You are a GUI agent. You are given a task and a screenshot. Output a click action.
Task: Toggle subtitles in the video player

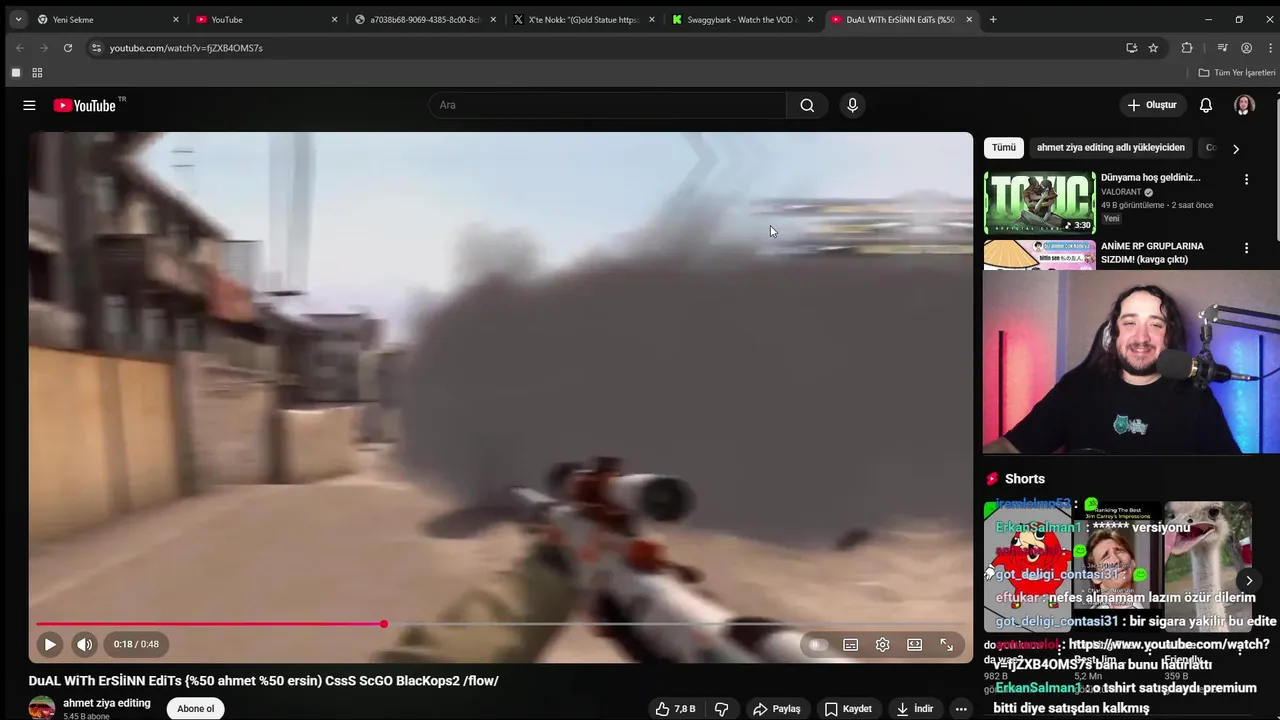(x=850, y=645)
